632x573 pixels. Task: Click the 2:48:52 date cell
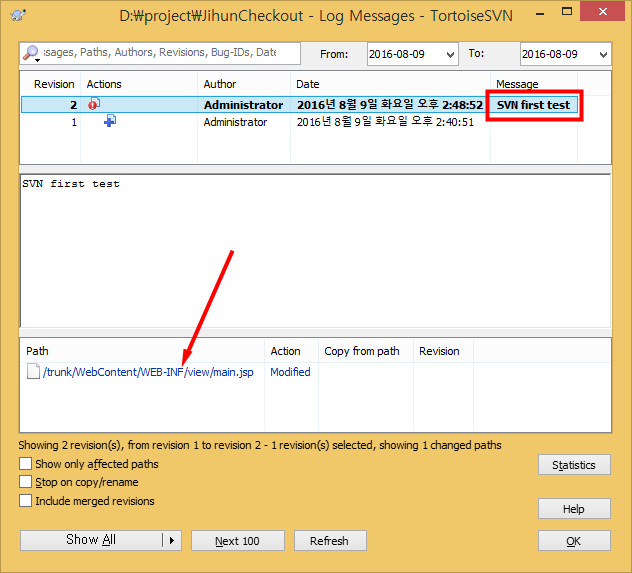point(389,105)
